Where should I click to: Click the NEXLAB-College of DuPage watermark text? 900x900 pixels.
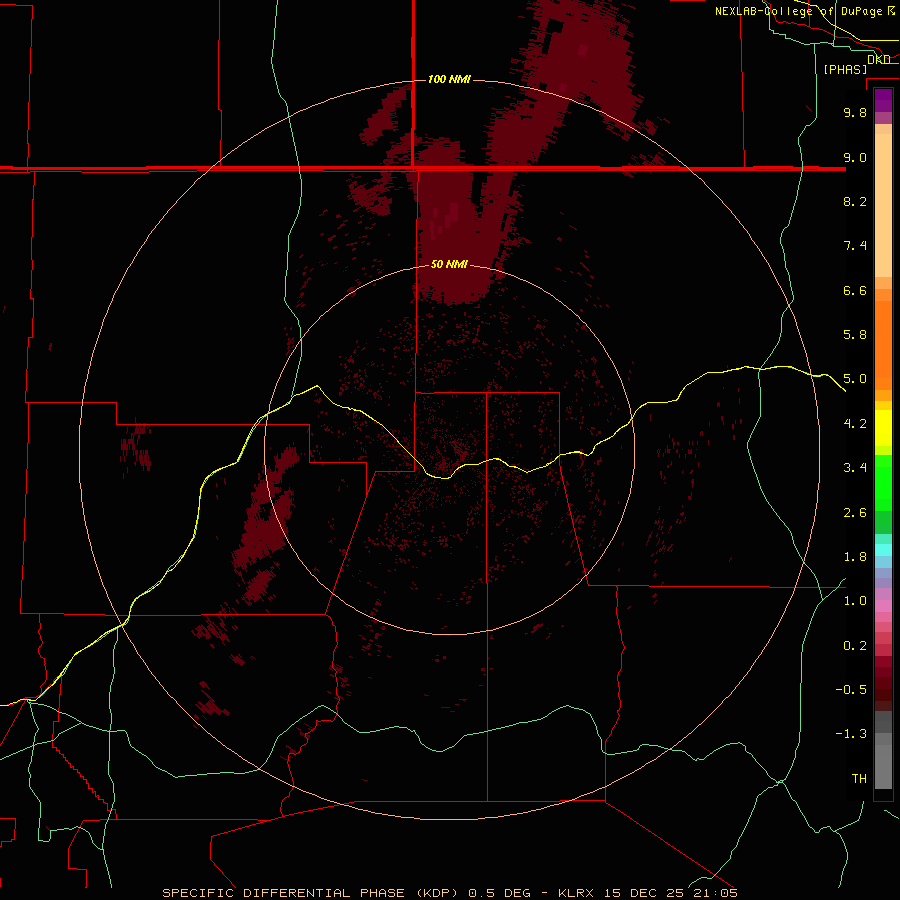tap(804, 11)
